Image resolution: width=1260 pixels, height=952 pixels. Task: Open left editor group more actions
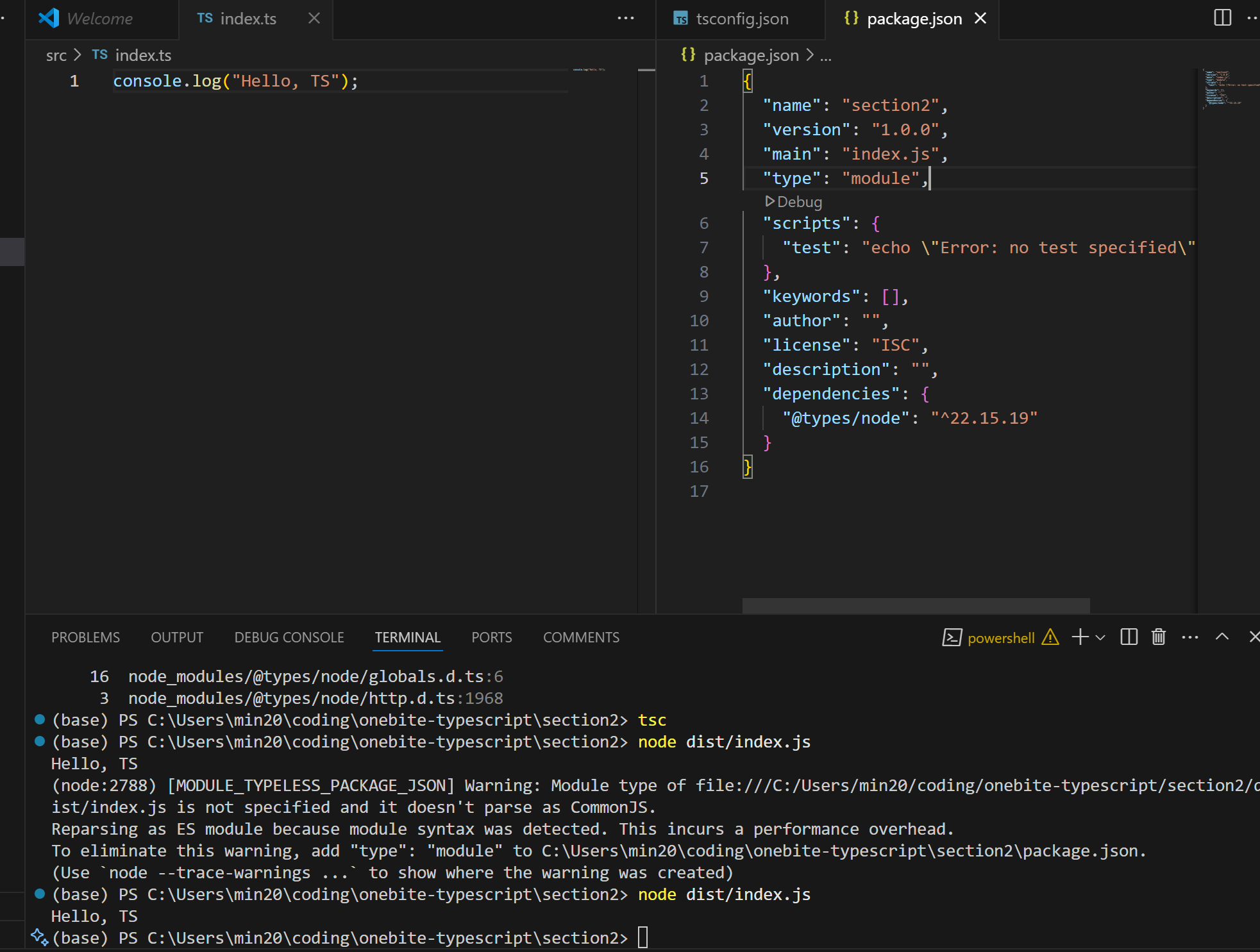pos(625,18)
